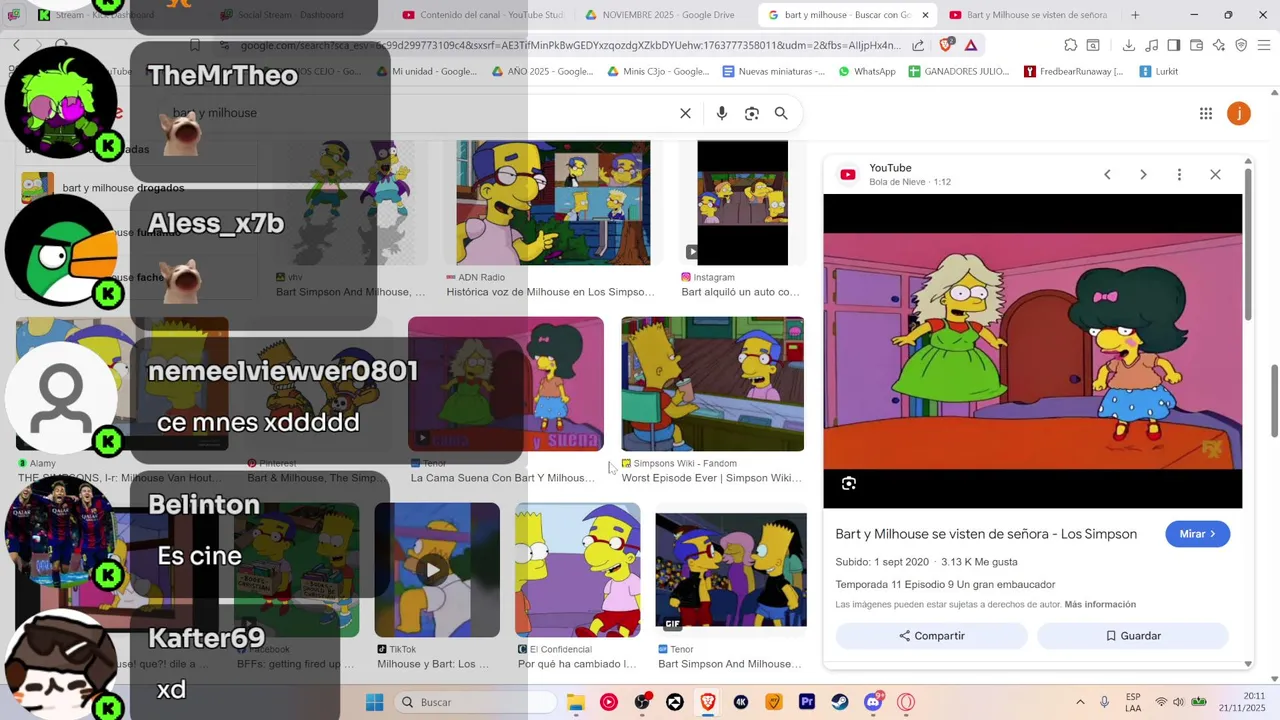This screenshot has height=720, width=1280.
Task: Show hidden system tray icons chevron
Action: (1080, 702)
